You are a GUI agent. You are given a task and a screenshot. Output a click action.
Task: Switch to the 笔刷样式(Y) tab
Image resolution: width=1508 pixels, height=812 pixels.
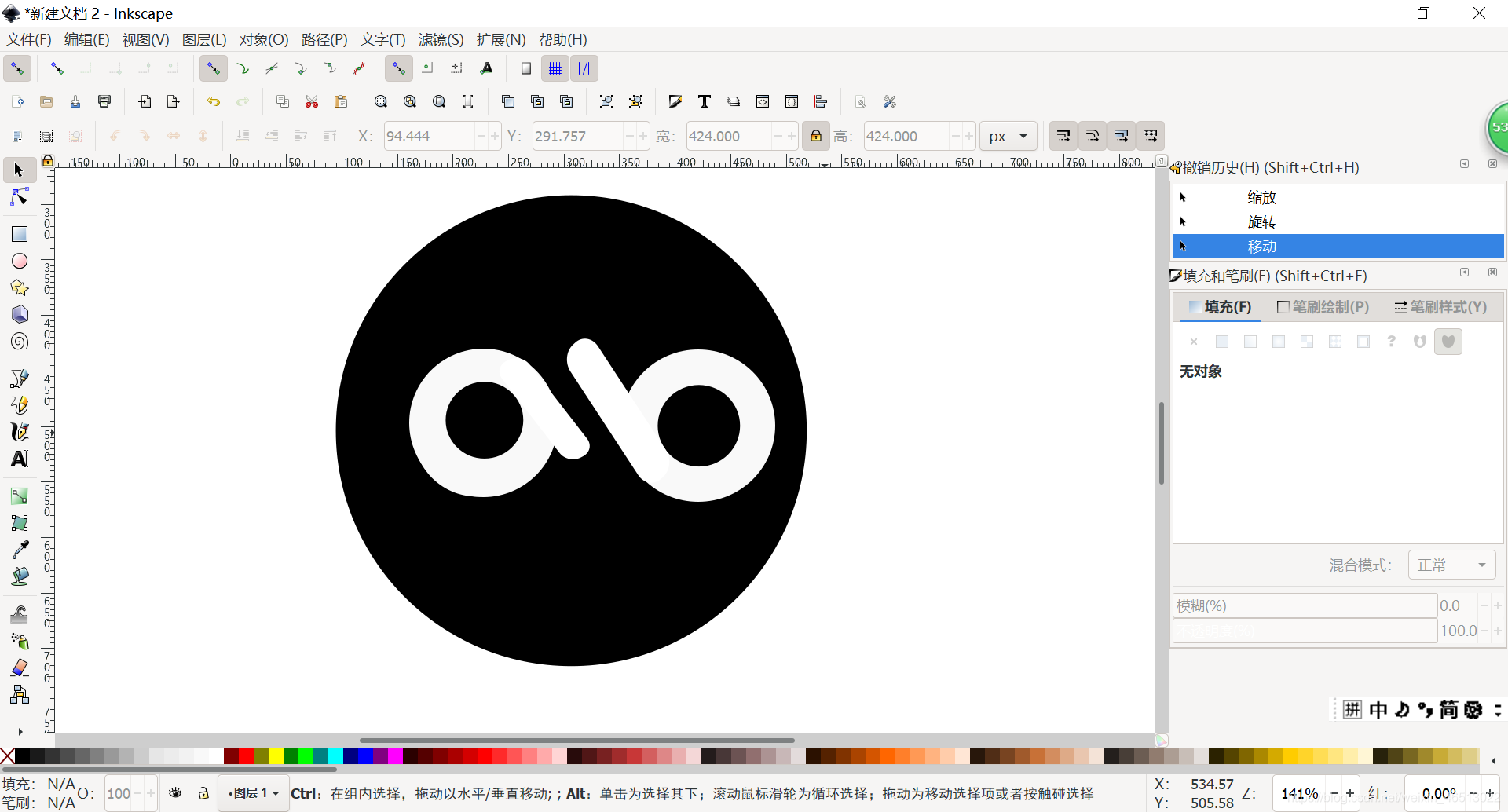click(1440, 307)
